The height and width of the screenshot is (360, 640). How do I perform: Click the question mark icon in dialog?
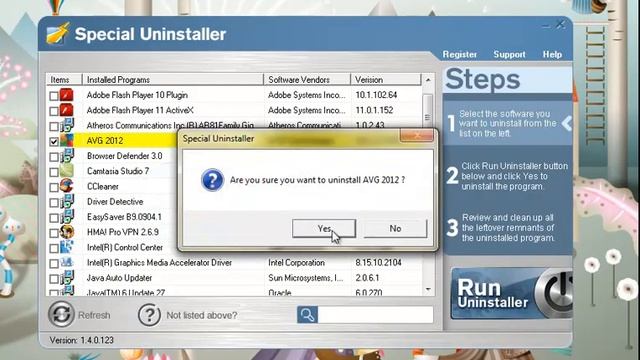212,180
